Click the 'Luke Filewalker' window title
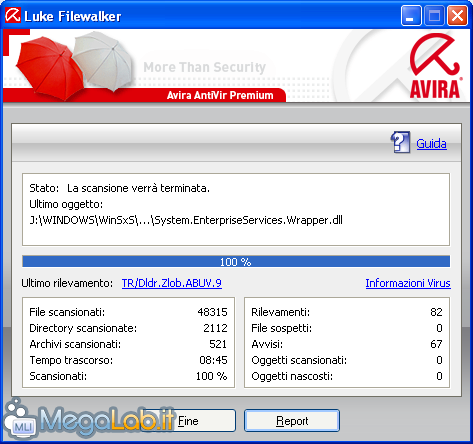The image size is (473, 444). 73,16
